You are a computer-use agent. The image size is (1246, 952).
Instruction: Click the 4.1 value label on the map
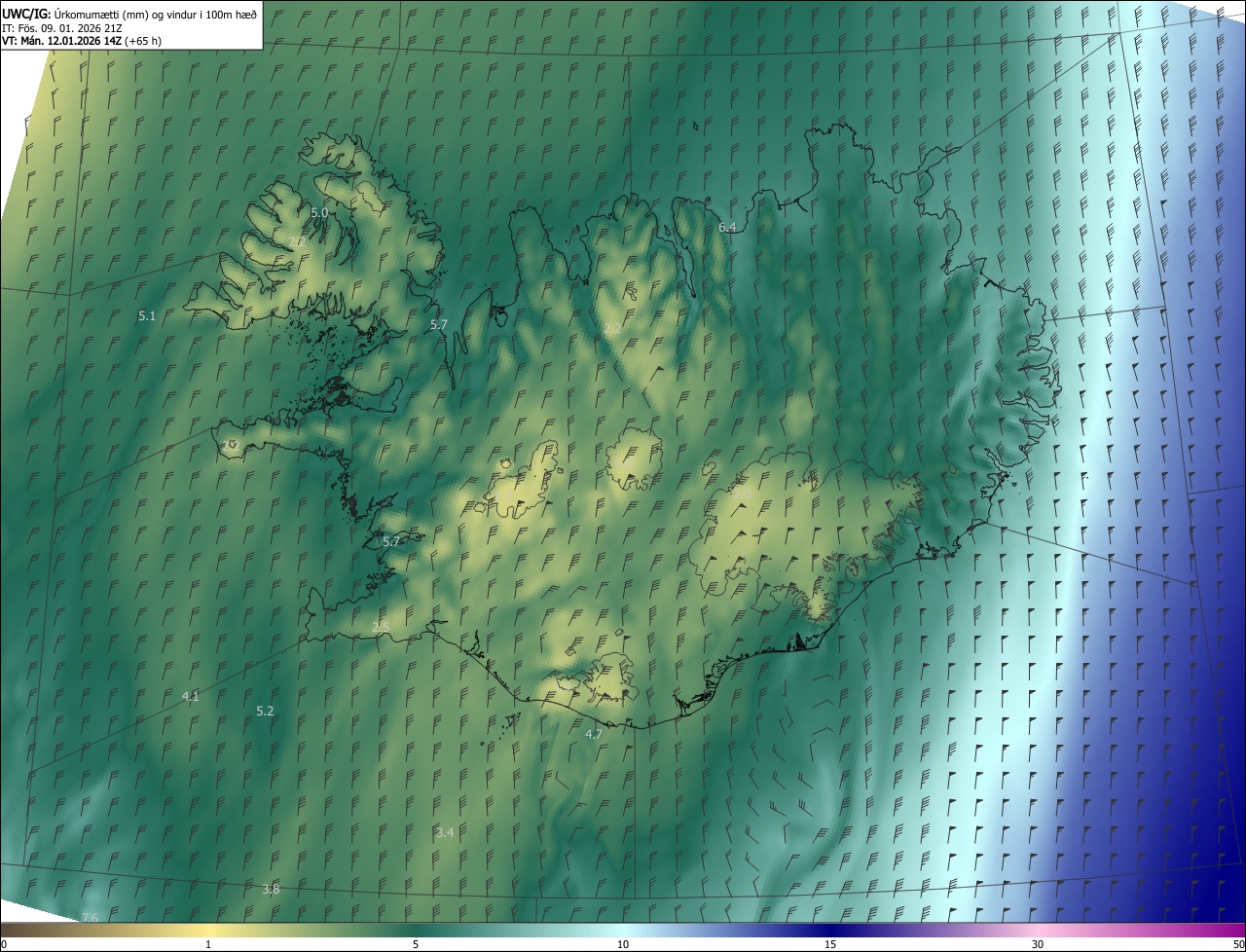point(190,696)
